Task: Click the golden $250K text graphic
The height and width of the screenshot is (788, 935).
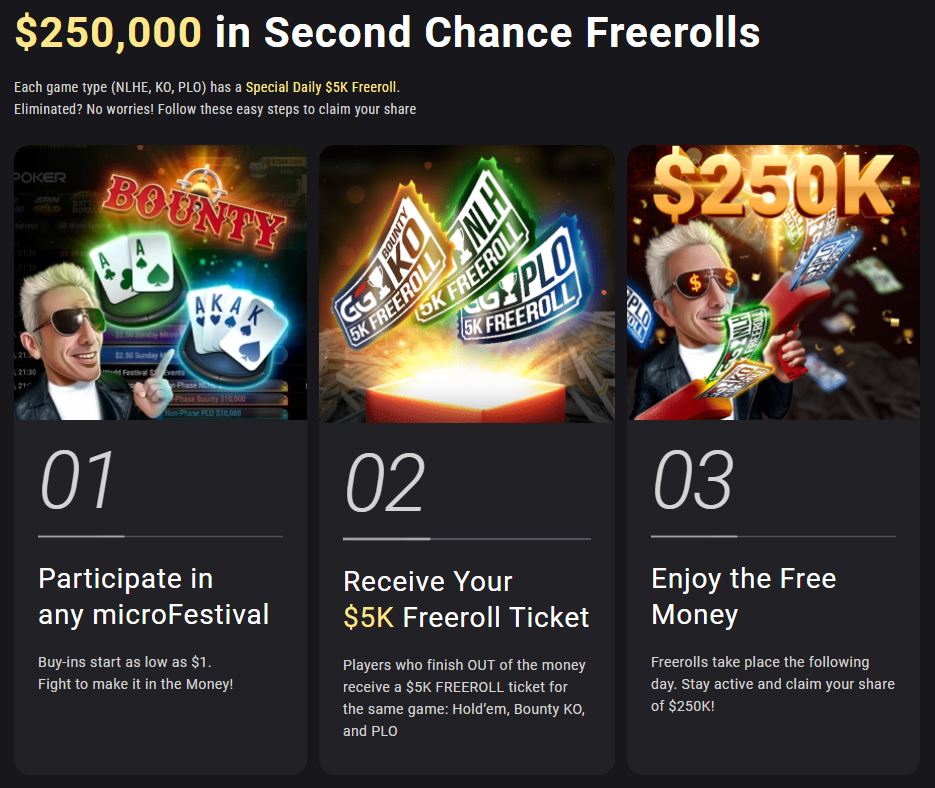Action: pos(773,186)
